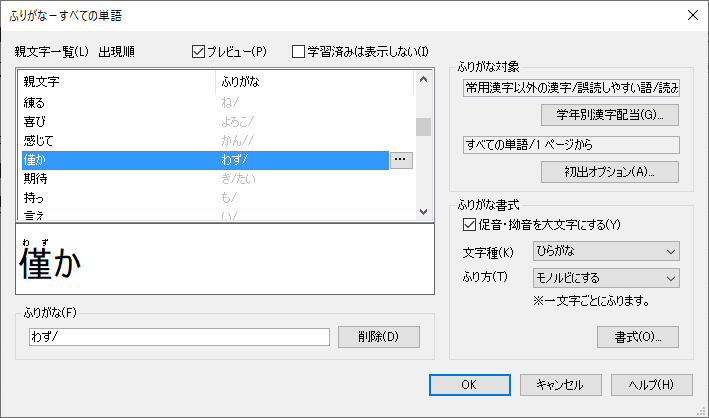The height and width of the screenshot is (418, 709).
Task: Click the ふりがな(F) text input field
Action: click(x=180, y=337)
